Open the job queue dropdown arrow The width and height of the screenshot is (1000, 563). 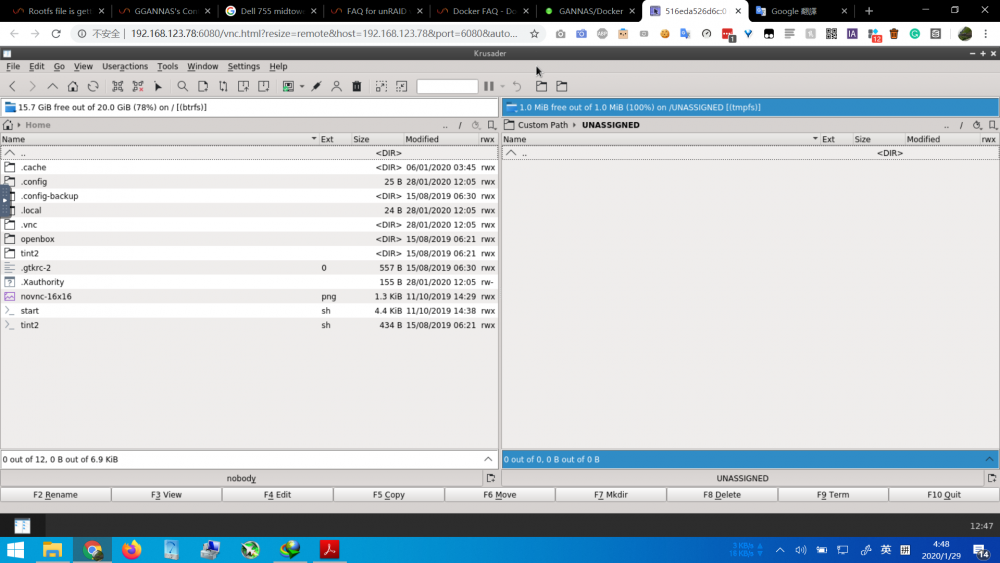pos(503,86)
